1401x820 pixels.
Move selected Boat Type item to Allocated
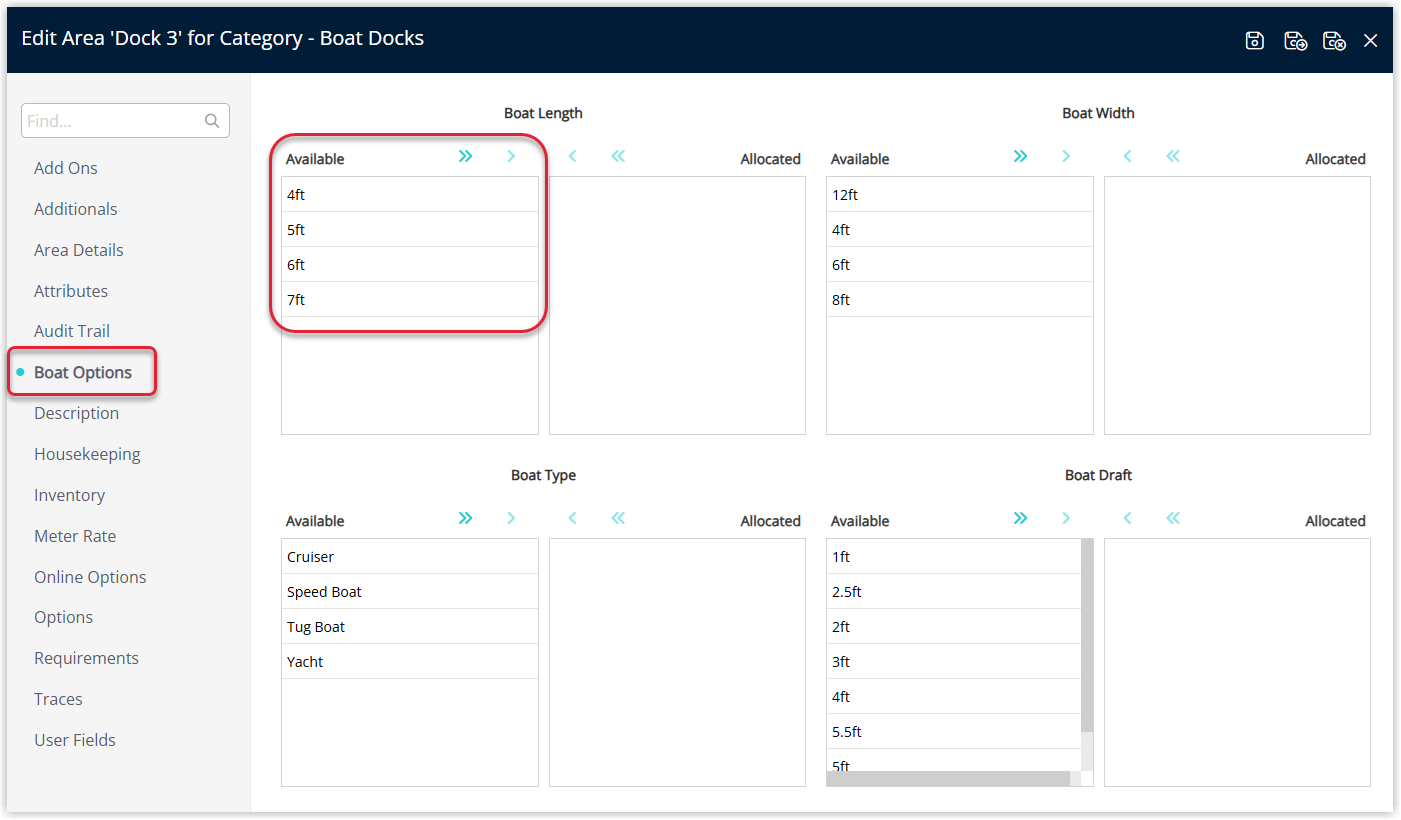click(511, 518)
